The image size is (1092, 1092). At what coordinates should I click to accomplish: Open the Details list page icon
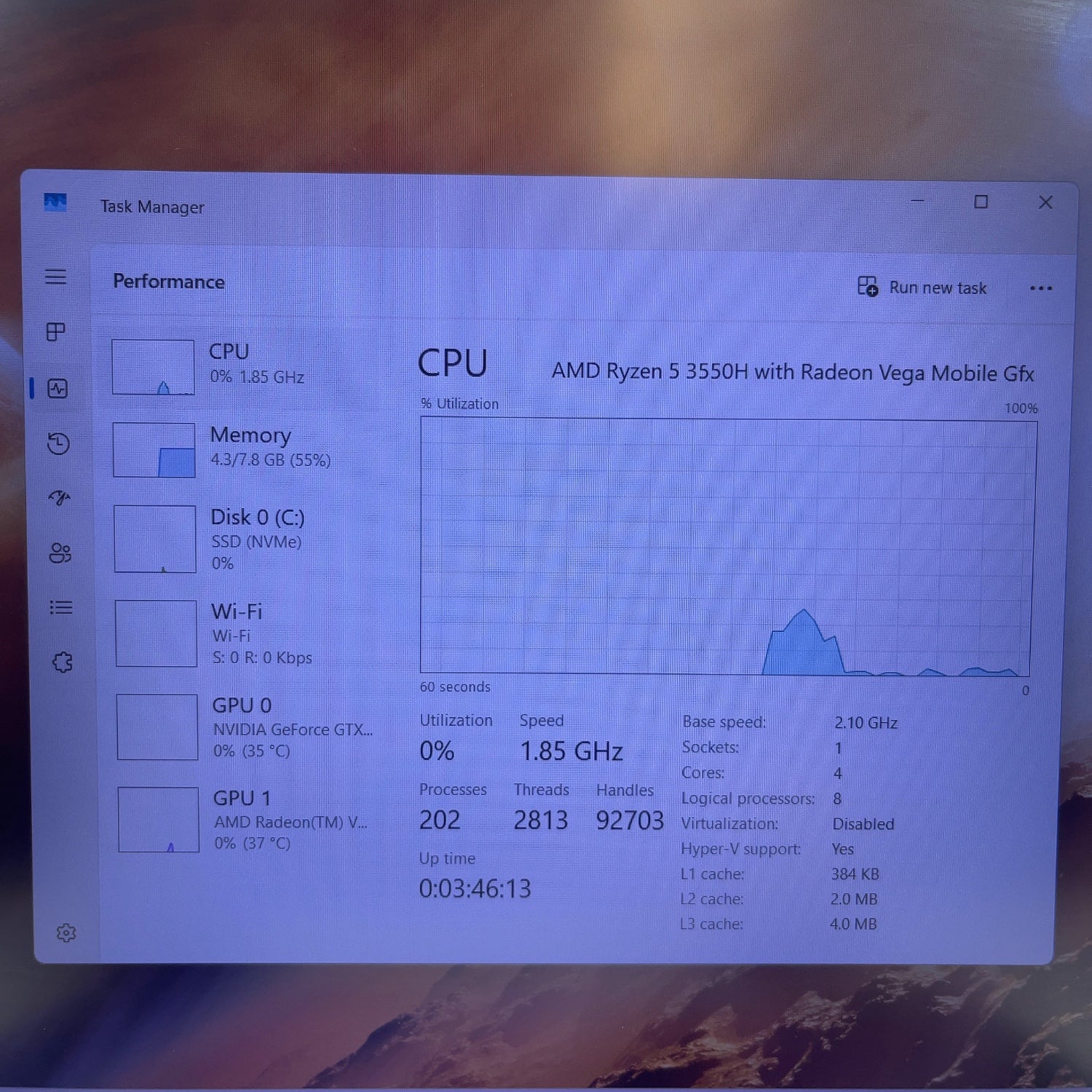point(60,607)
